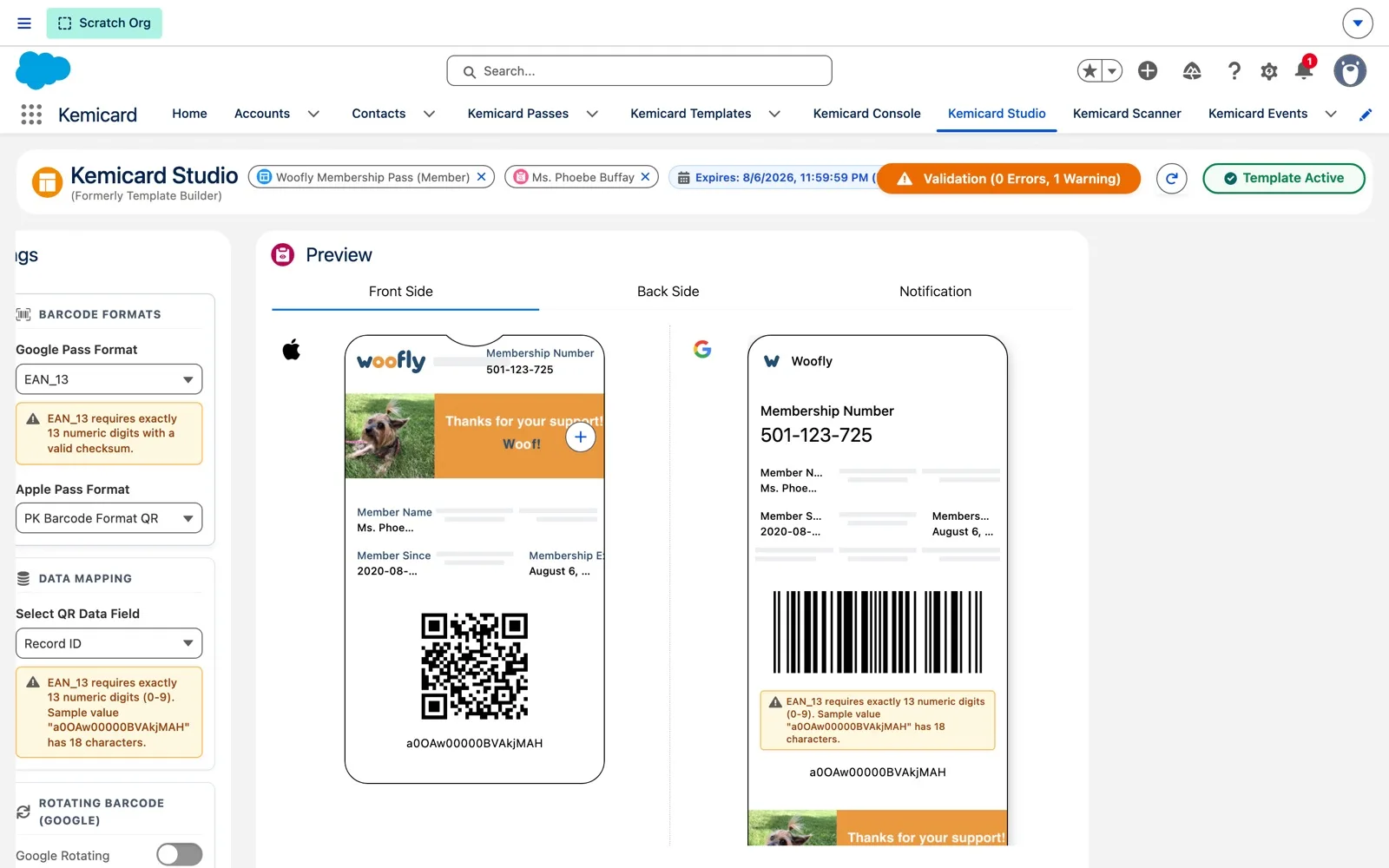Open the Kemicard Scanner tab
Screen dimensions: 1389x868
point(1127,114)
